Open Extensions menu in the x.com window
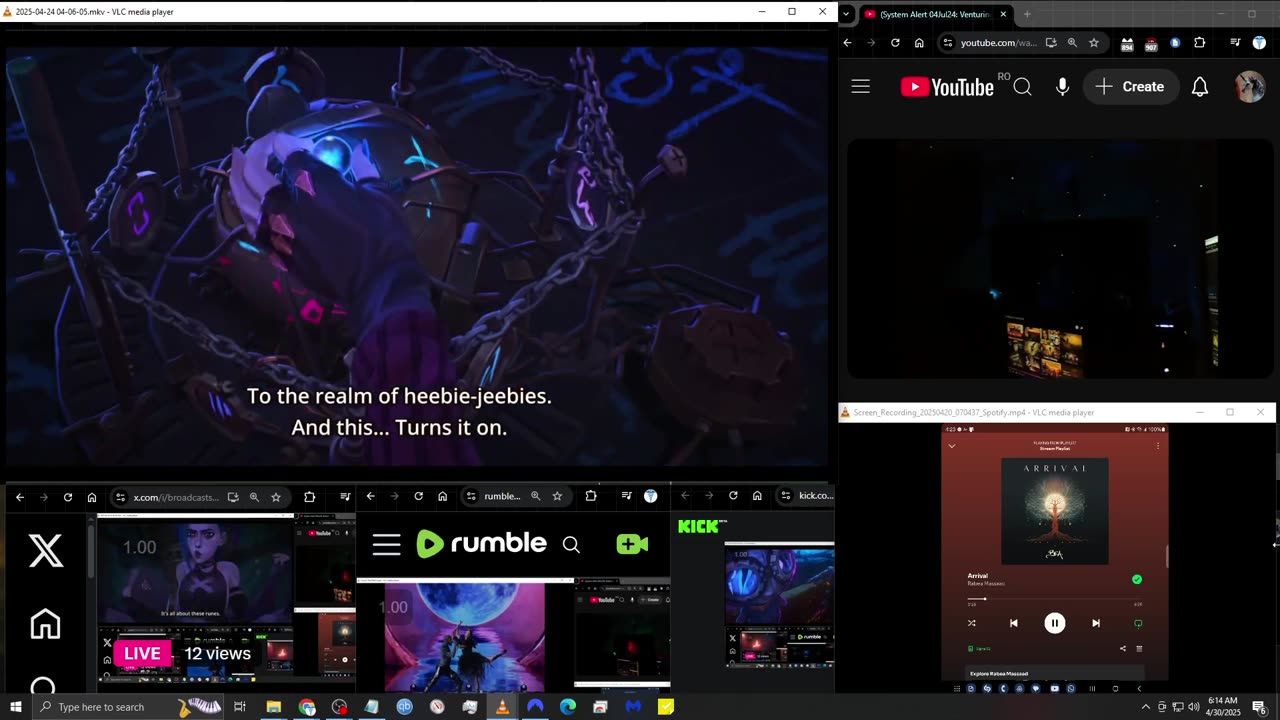 click(x=310, y=497)
